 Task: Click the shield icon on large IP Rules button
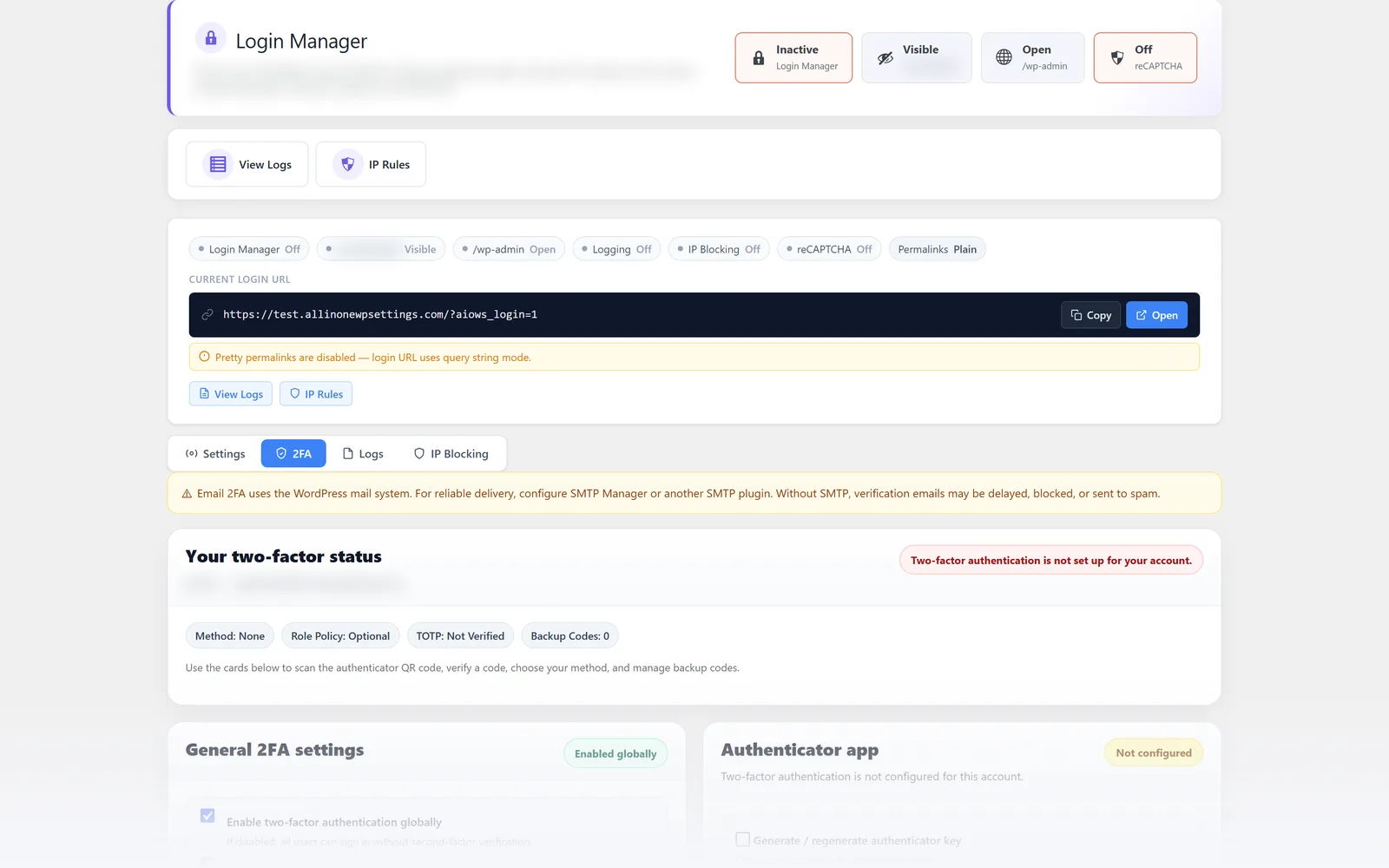(348, 164)
